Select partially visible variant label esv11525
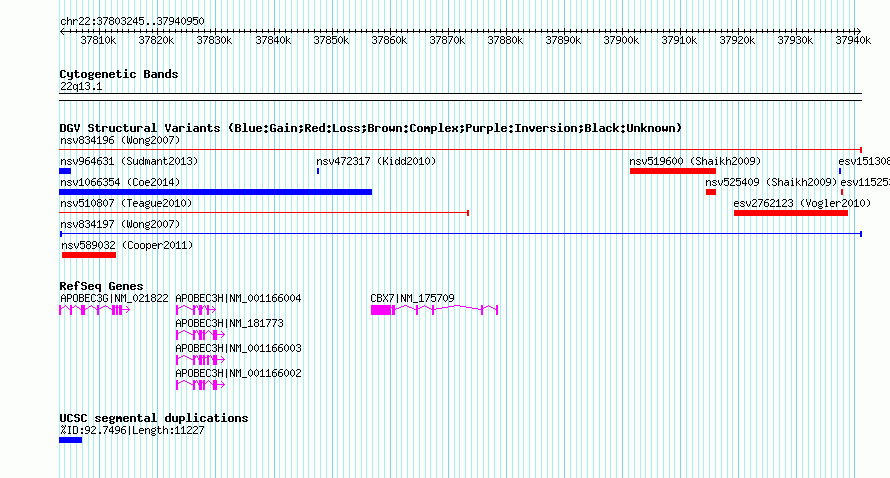 click(x=865, y=182)
